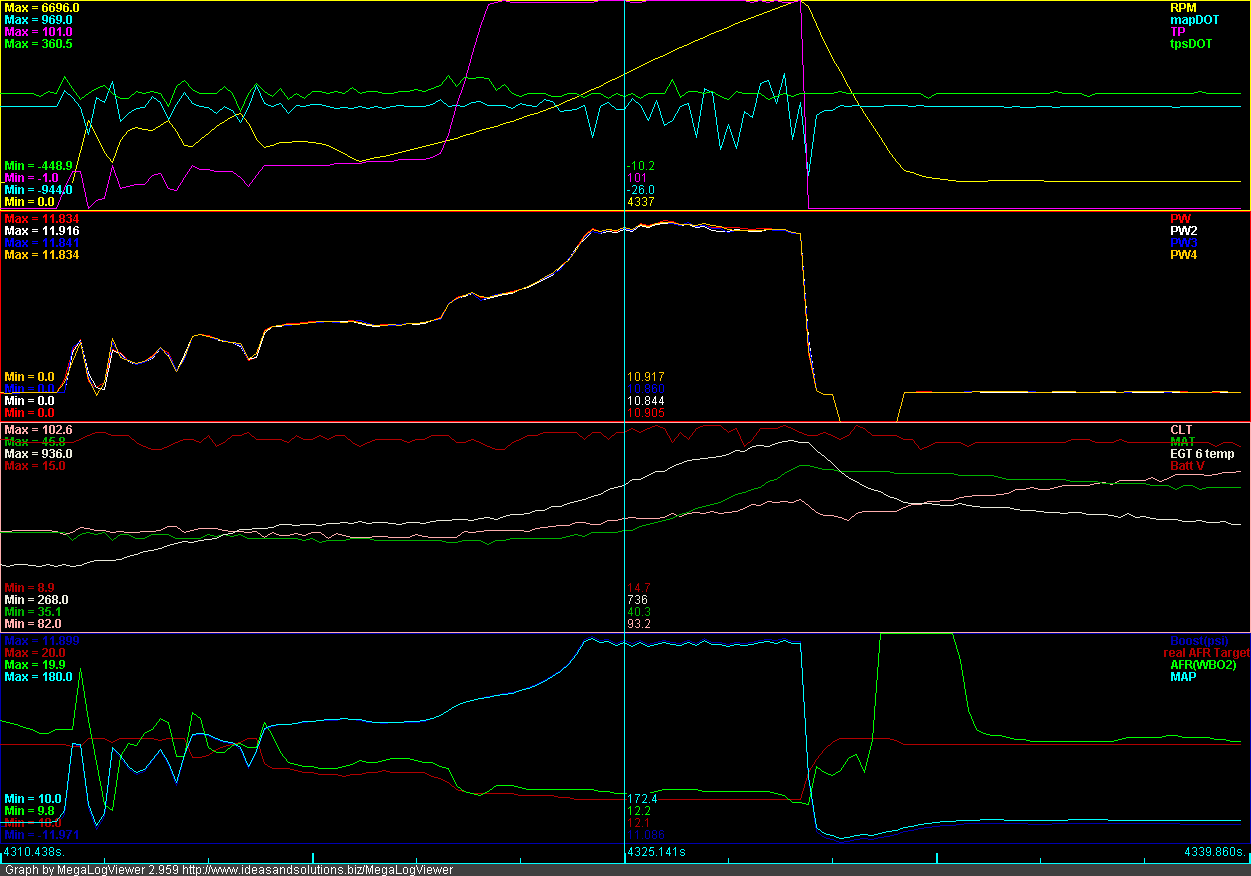Click the Max = 936.0 EGT value
Image resolution: width=1251 pixels, height=876 pixels.
[38, 454]
